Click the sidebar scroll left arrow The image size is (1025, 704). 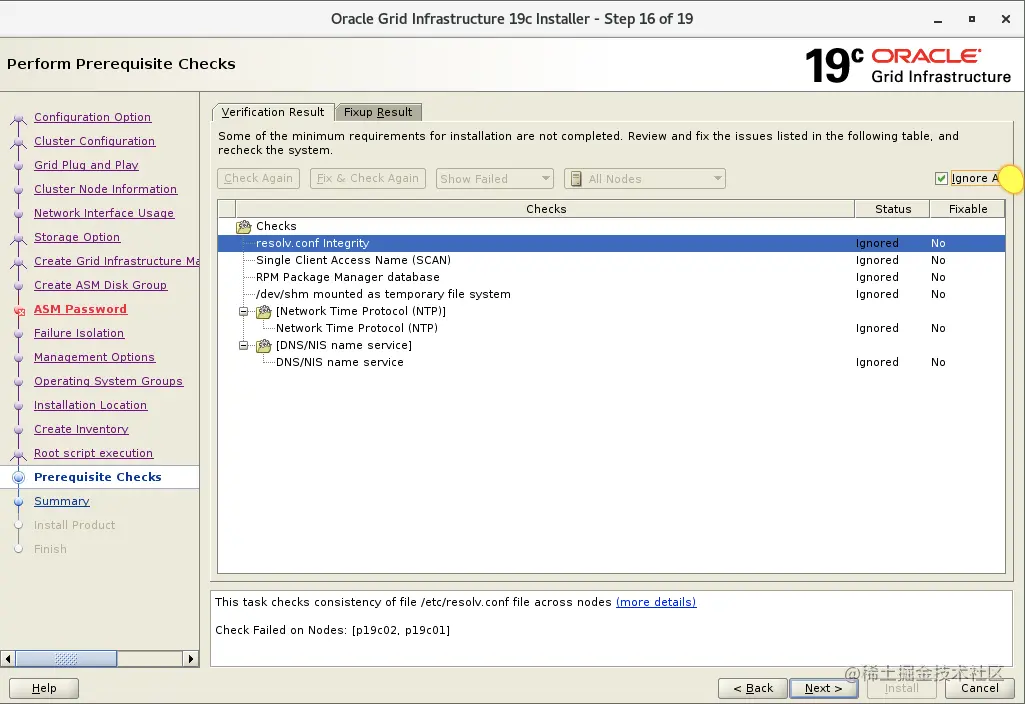tap(8, 659)
